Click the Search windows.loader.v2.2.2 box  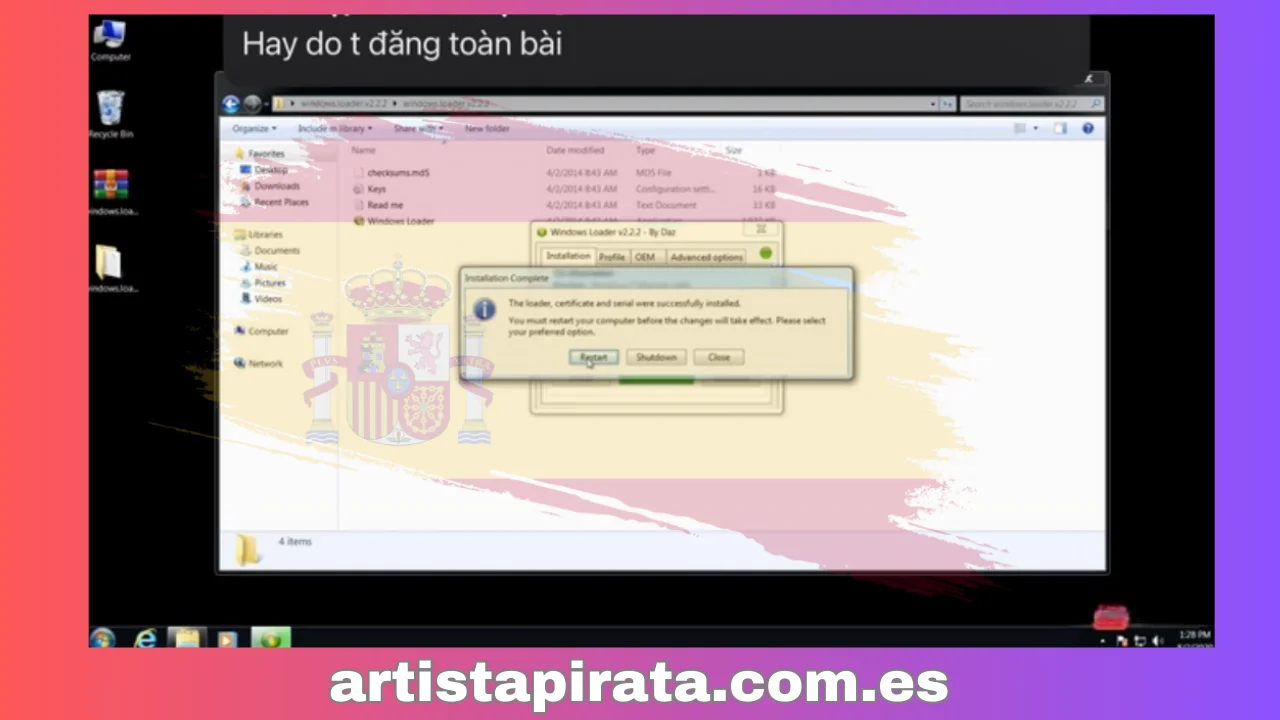point(1032,104)
